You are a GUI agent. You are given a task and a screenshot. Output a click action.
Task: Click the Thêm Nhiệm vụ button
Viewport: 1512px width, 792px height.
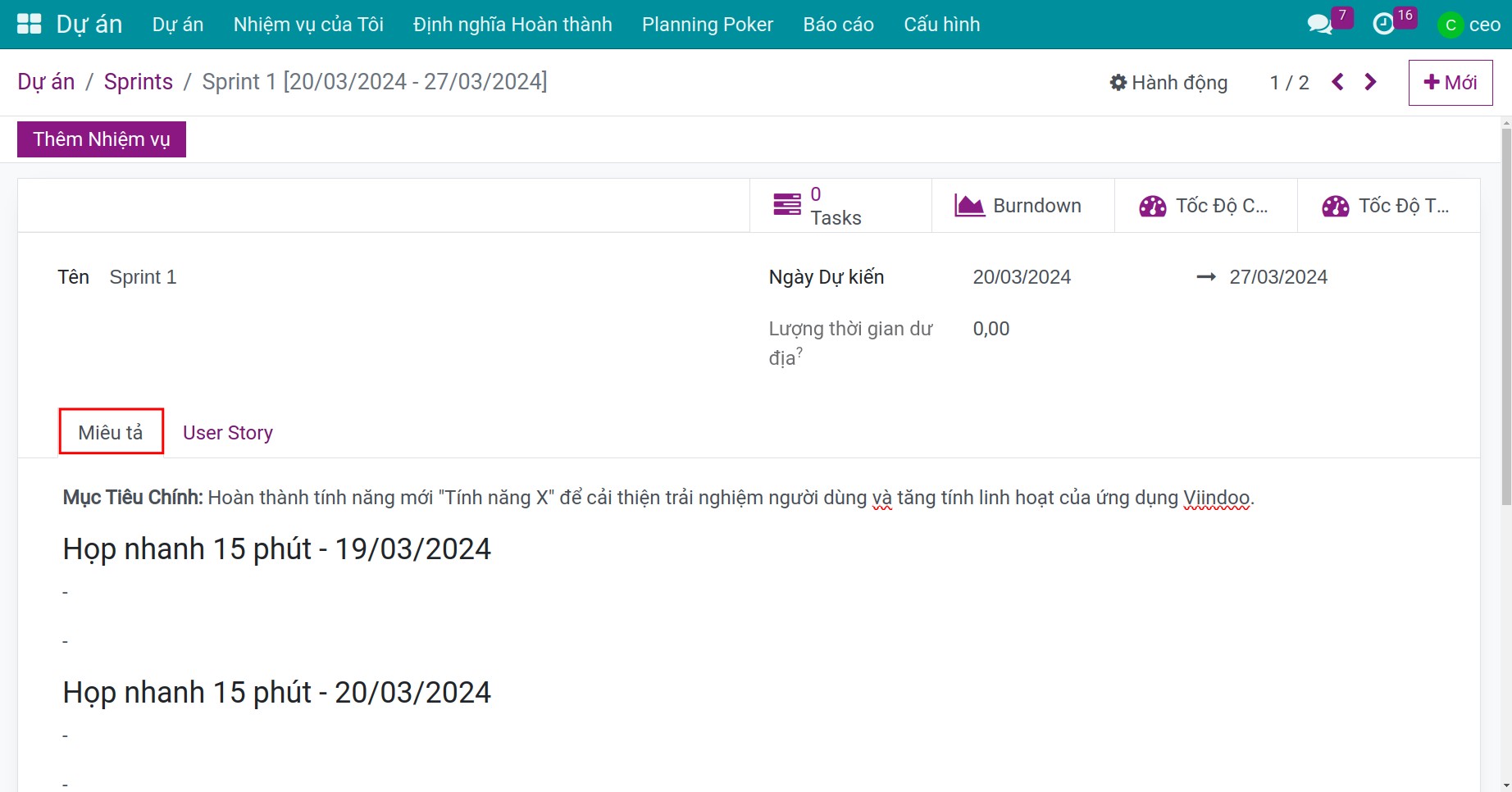102,139
